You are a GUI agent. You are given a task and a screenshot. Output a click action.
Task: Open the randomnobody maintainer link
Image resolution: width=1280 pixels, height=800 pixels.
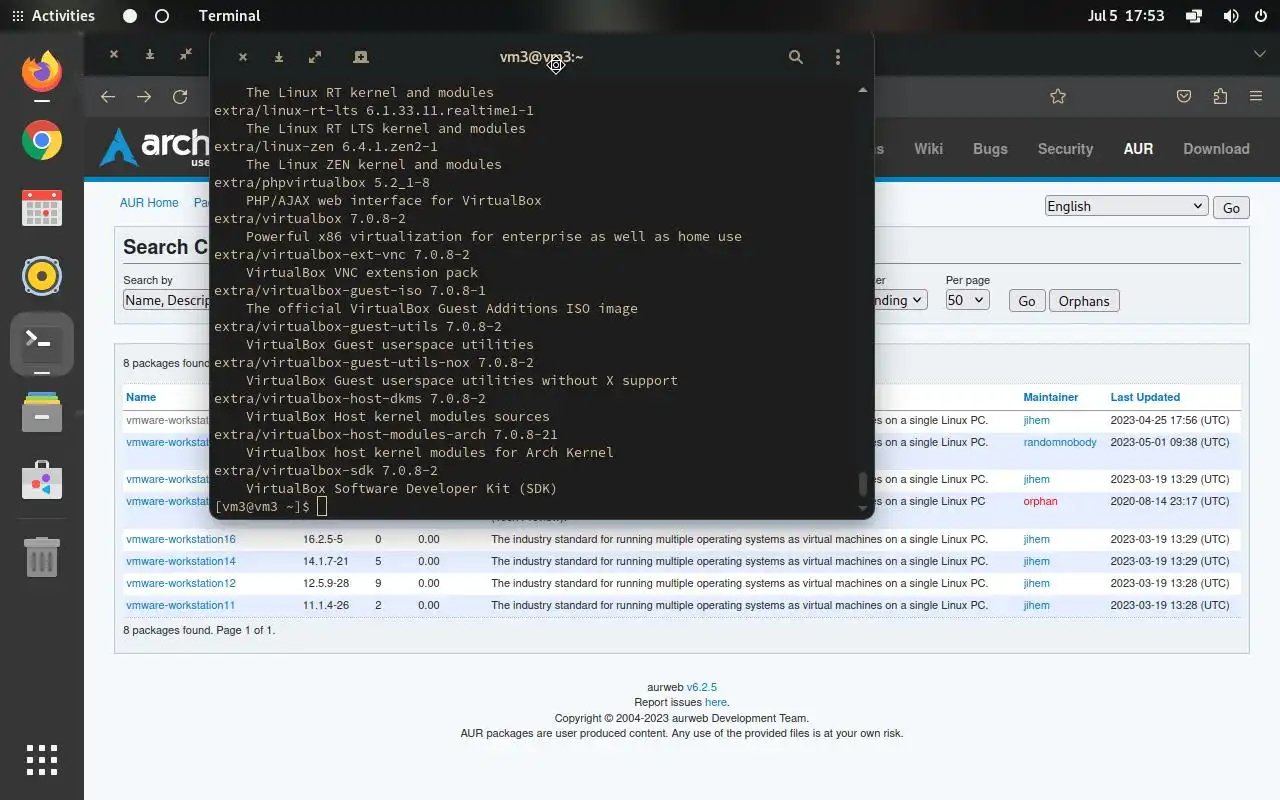click(x=1060, y=442)
